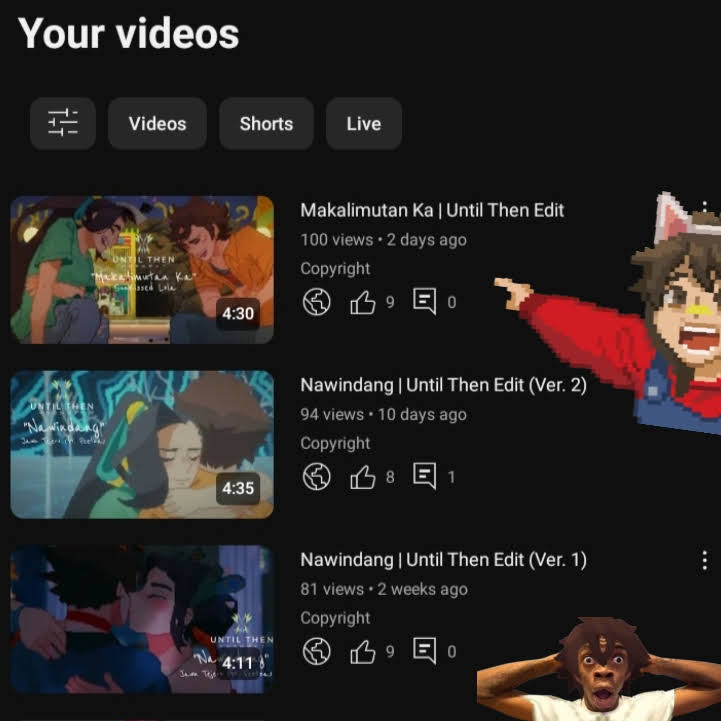Switch to the Live filter tab
This screenshot has height=721, width=721.
click(363, 124)
